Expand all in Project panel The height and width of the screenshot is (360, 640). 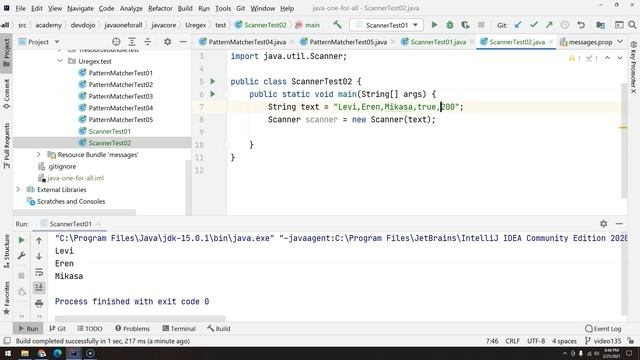[132, 42]
